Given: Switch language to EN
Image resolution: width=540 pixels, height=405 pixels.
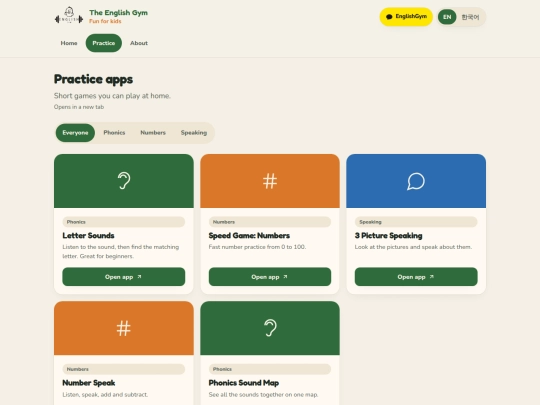Looking at the screenshot, I should [447, 17].
